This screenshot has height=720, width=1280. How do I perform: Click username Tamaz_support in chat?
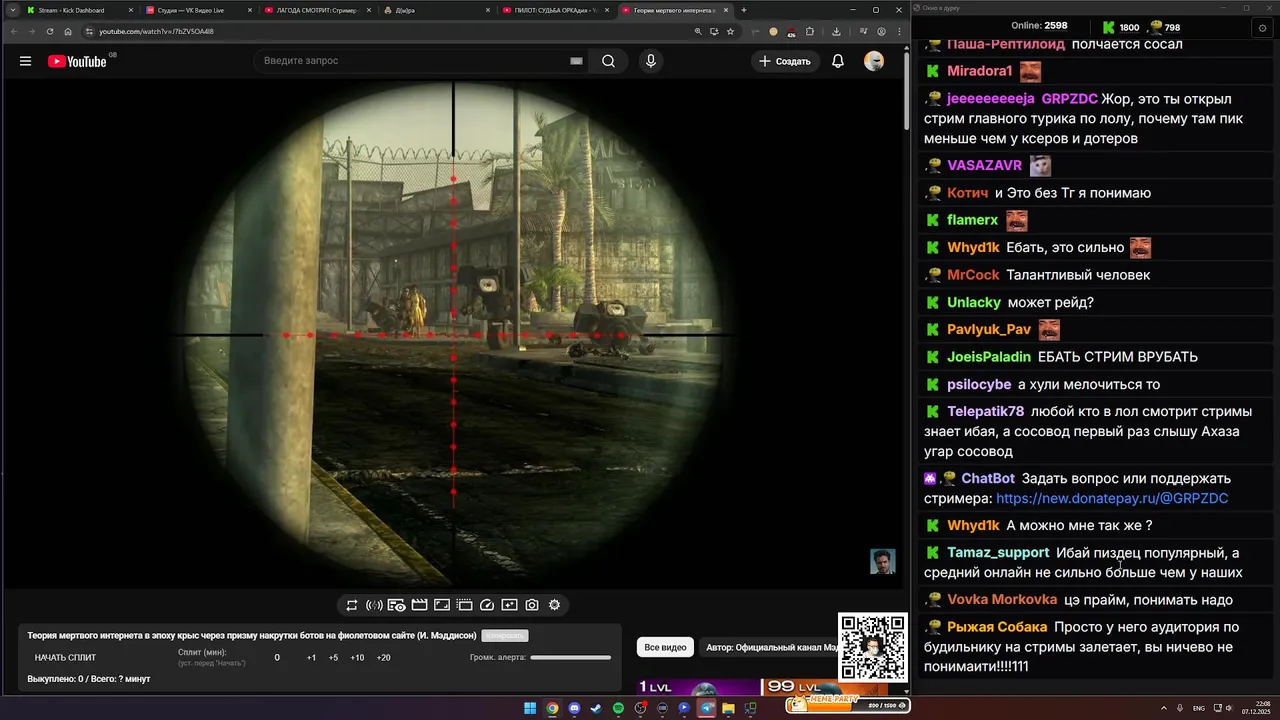click(998, 552)
